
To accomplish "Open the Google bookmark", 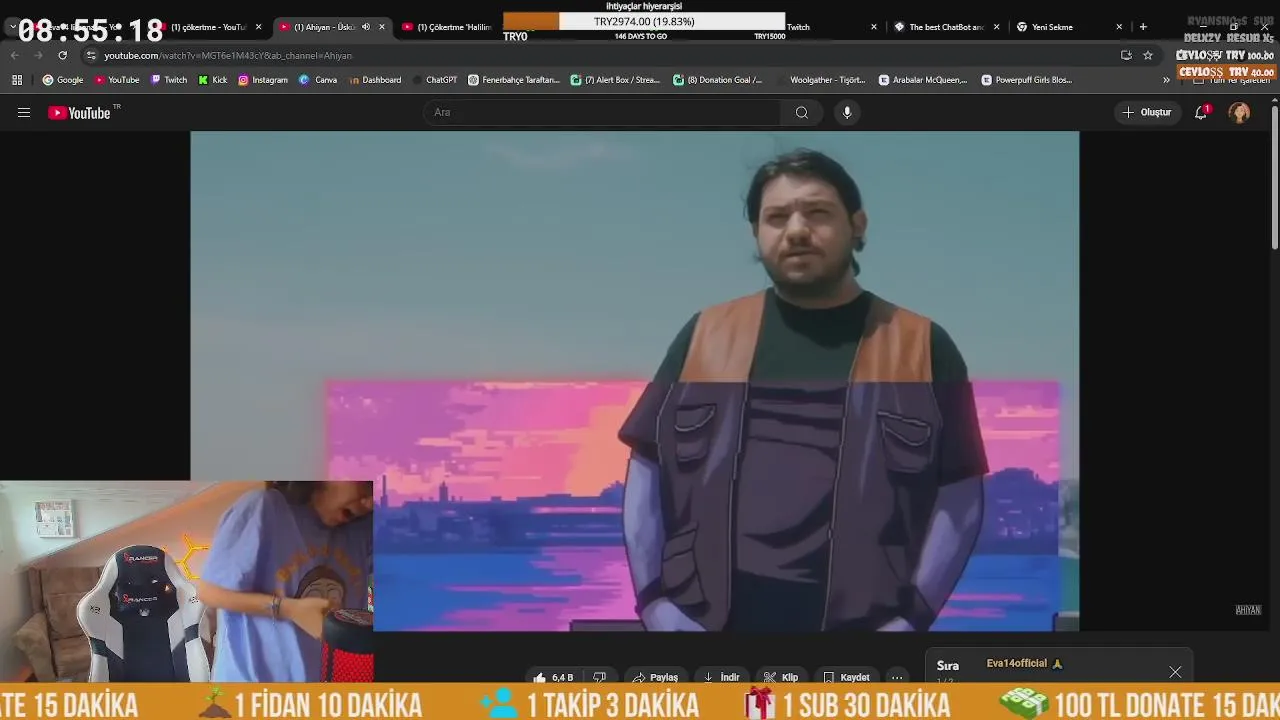I will point(63,80).
